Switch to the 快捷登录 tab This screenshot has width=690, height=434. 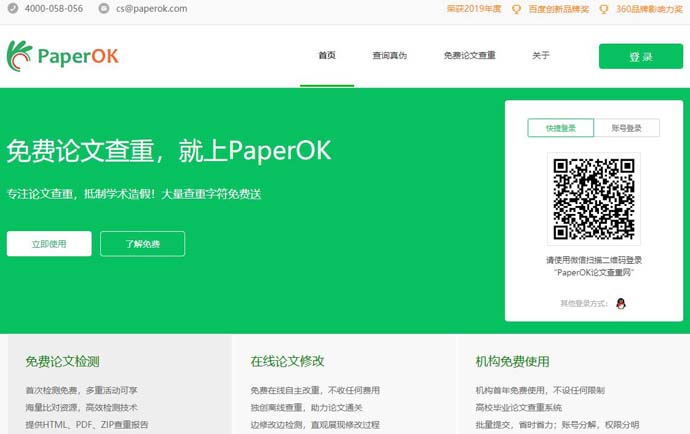pyautogui.click(x=561, y=128)
